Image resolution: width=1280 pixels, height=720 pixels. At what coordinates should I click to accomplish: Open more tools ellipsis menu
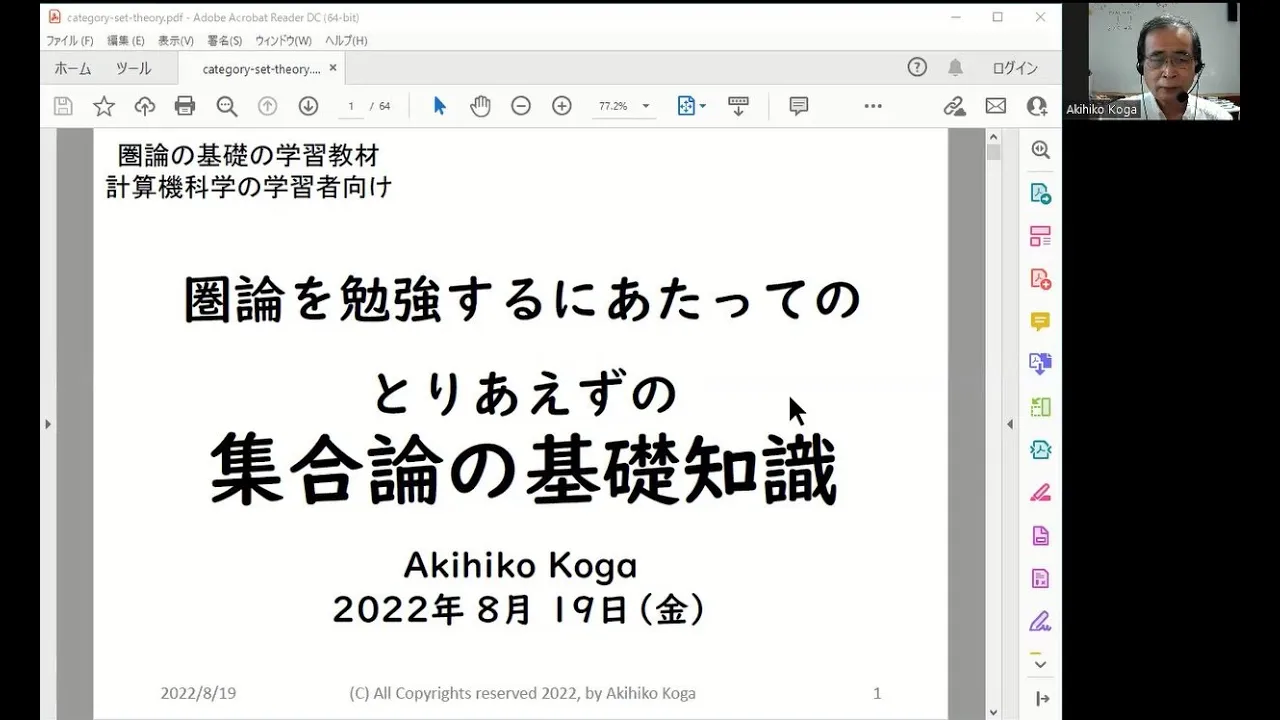[873, 106]
